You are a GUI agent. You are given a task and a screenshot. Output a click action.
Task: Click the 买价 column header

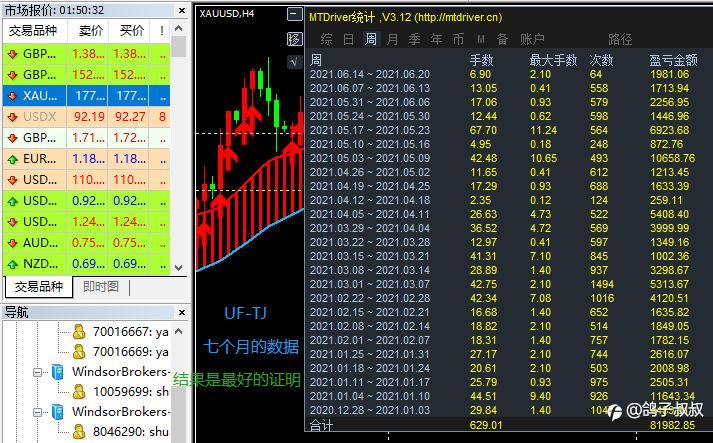129,30
